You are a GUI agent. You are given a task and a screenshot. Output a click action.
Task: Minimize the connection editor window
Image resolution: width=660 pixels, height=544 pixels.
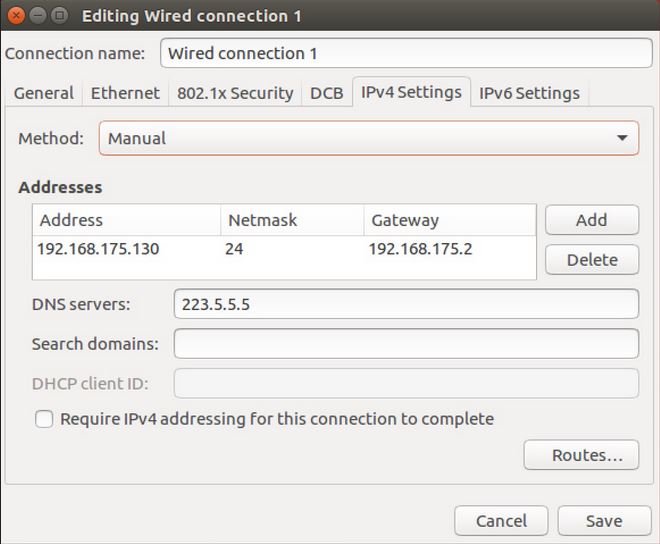[x=37, y=16]
